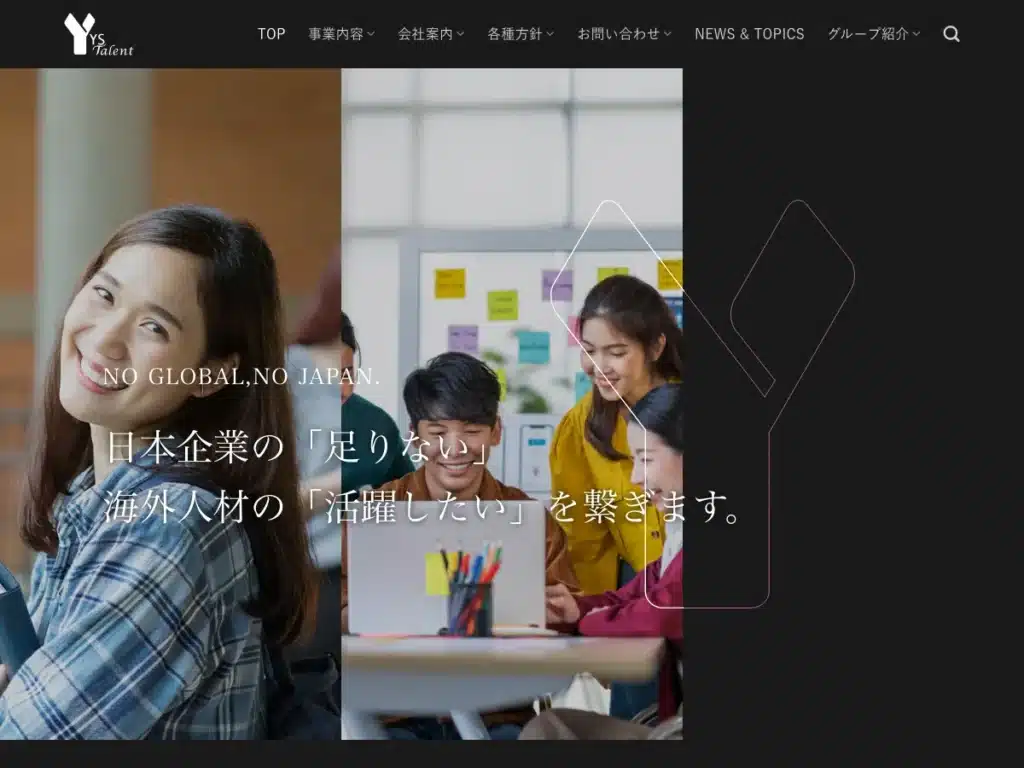Screen dimensions: 1024x768
Task: Expand the chevron beside お問い合わせ
Action: pos(667,34)
